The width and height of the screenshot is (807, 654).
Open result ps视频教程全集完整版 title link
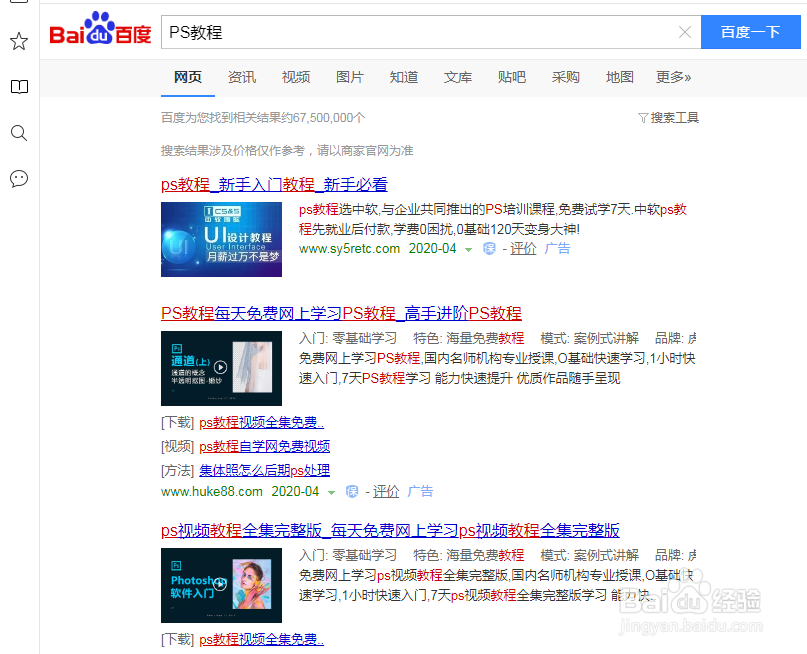click(x=390, y=530)
